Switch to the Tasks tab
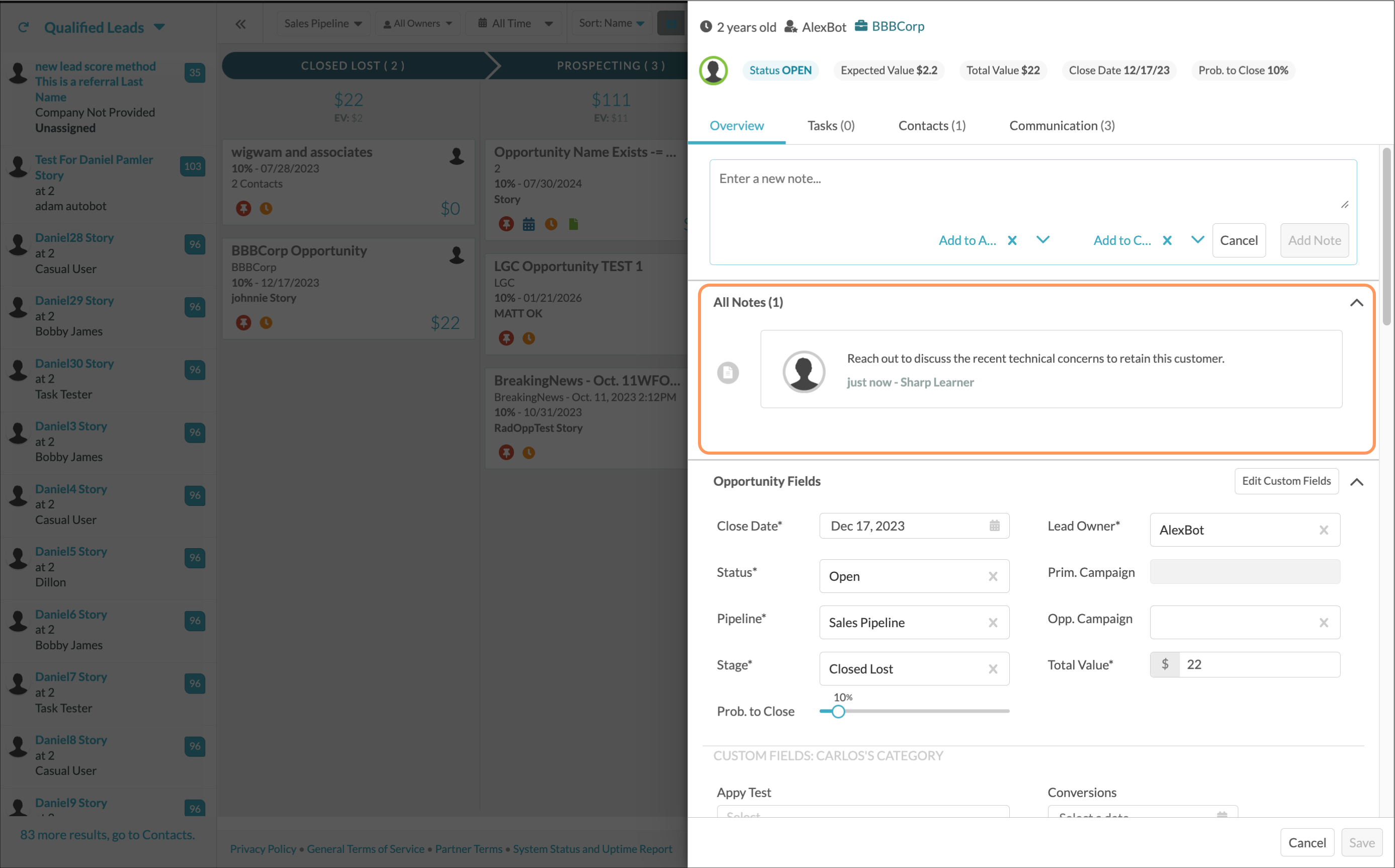Viewport: 1395px width, 868px height. tap(830, 126)
